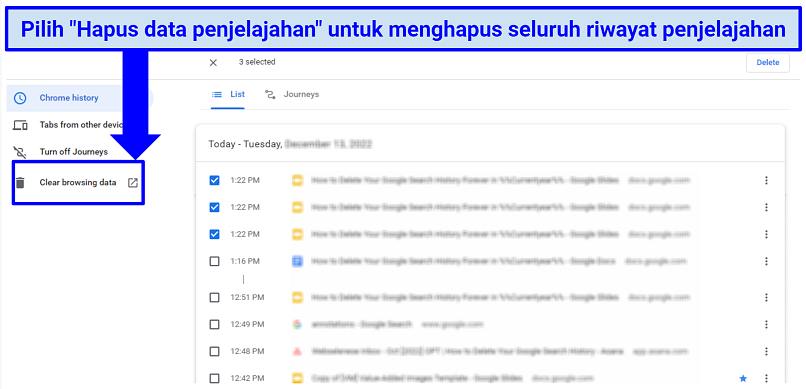806x389 pixels.
Task: Click the devices icon for Tabs from other devices
Action: [20, 125]
